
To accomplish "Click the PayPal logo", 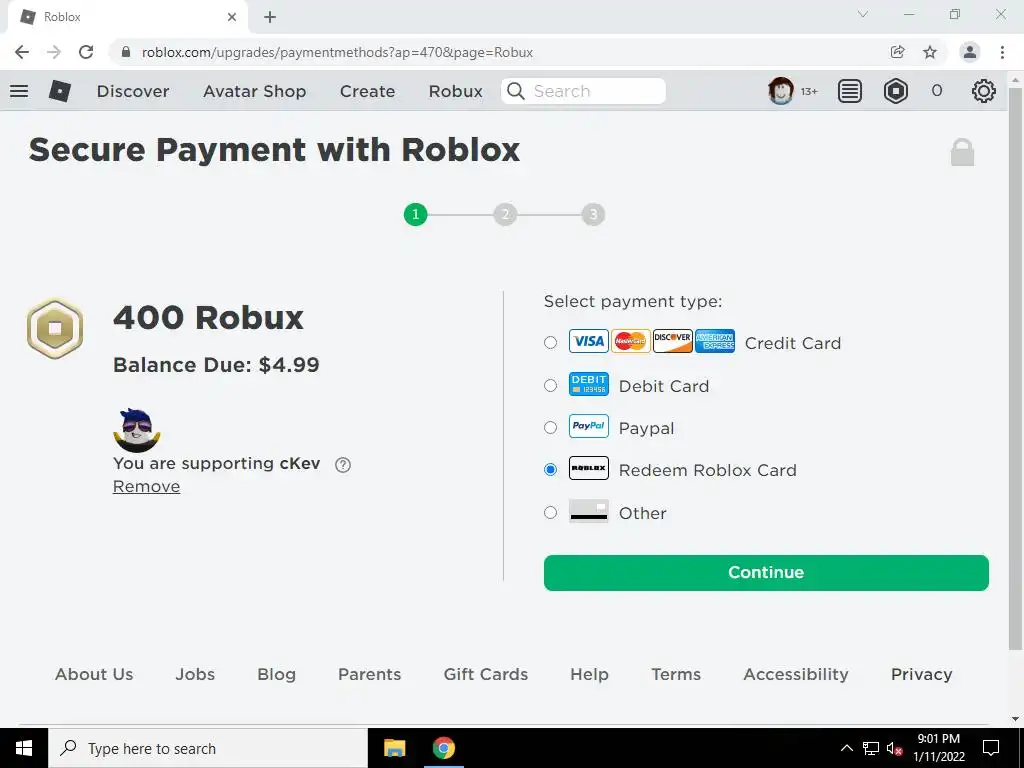I will tap(588, 426).
